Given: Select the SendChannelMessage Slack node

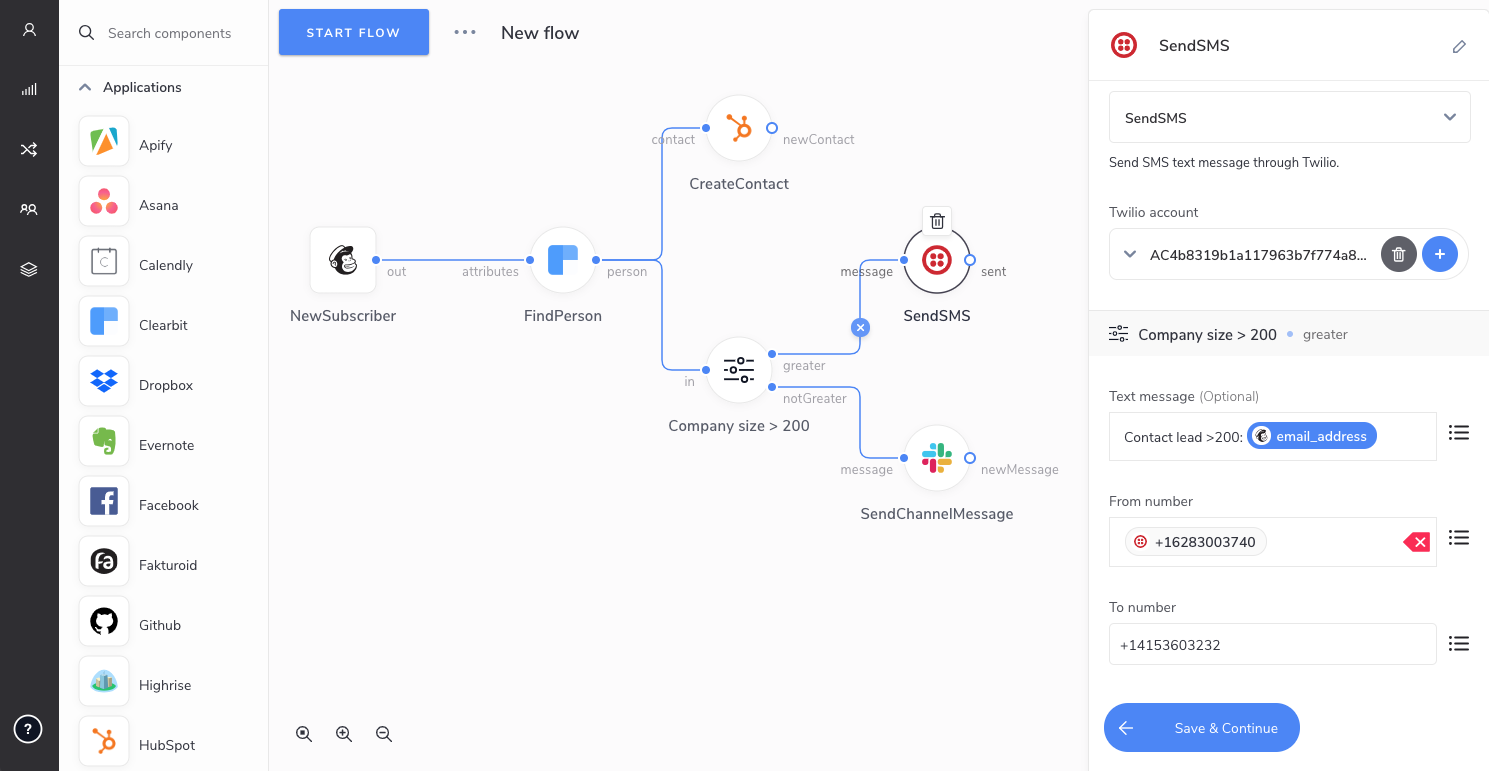Looking at the screenshot, I should tap(937, 458).
